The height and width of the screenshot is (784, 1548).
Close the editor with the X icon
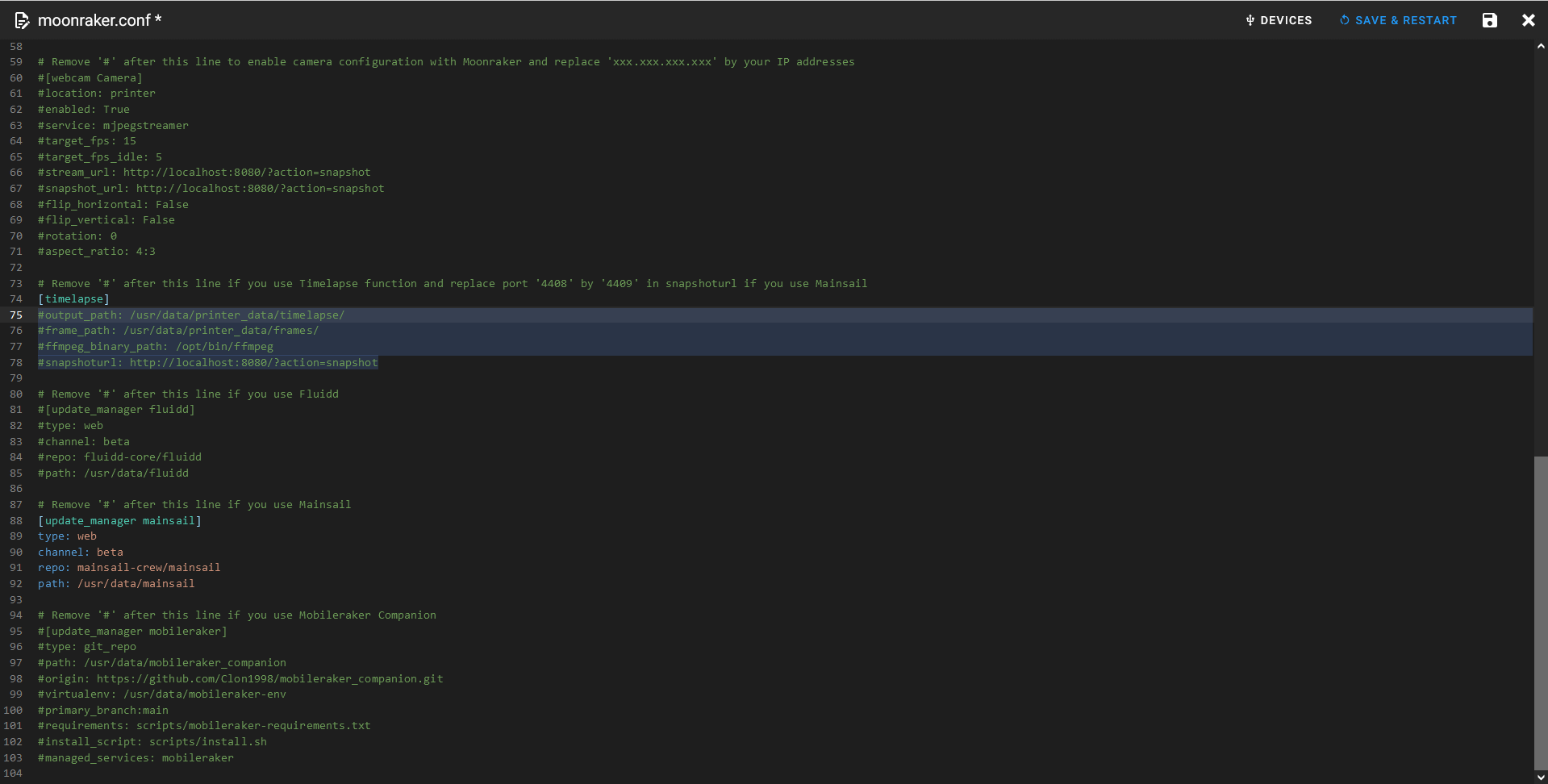click(x=1528, y=20)
